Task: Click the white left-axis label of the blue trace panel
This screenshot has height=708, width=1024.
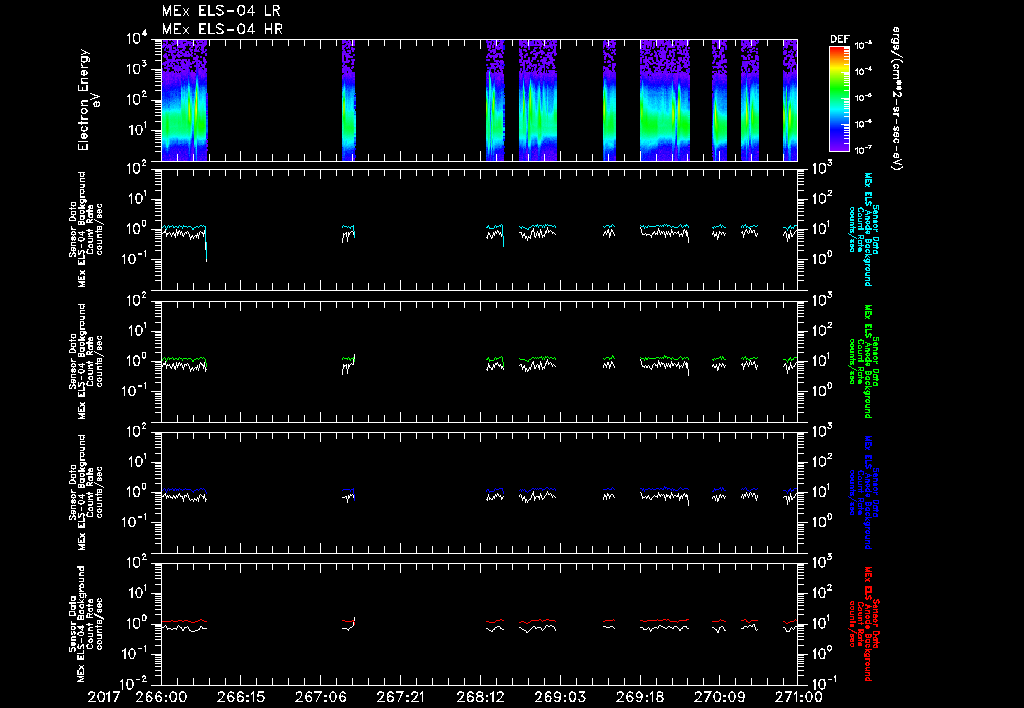Action: click(86, 492)
